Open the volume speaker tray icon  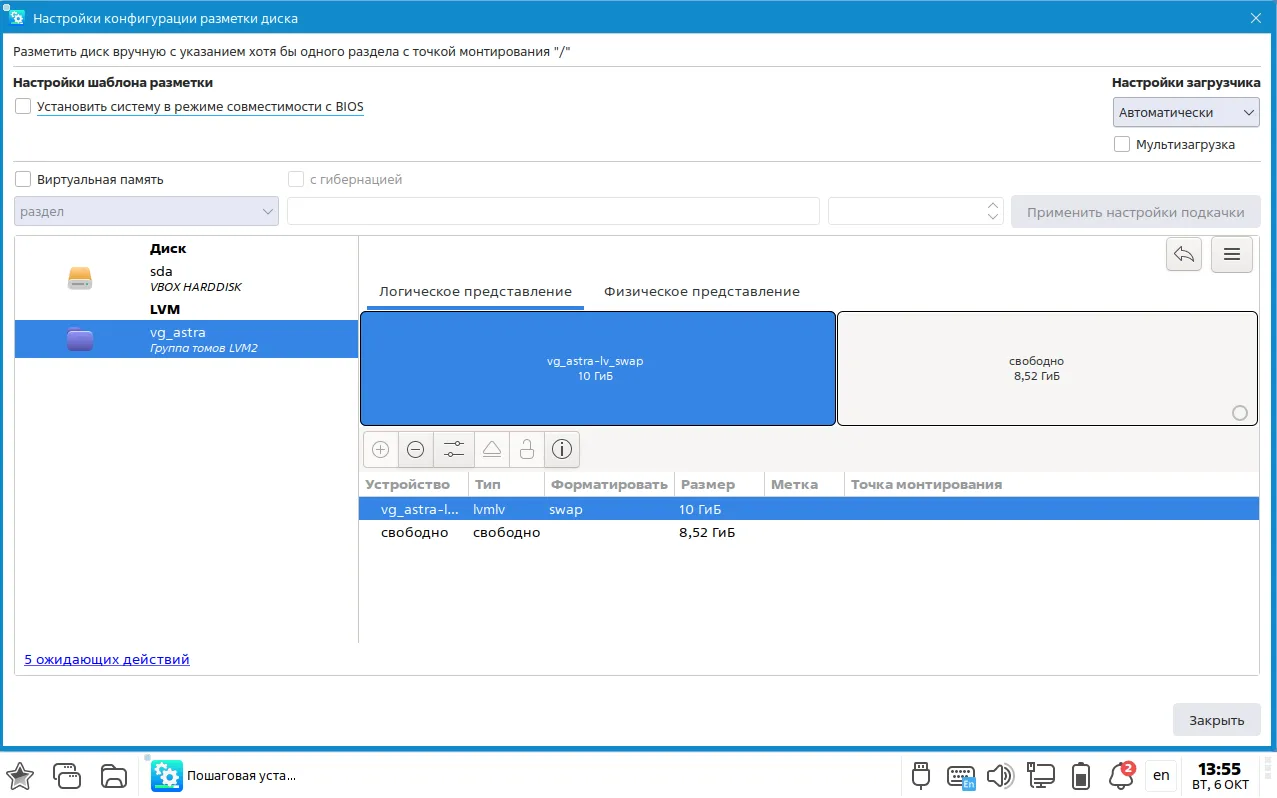(1000, 775)
